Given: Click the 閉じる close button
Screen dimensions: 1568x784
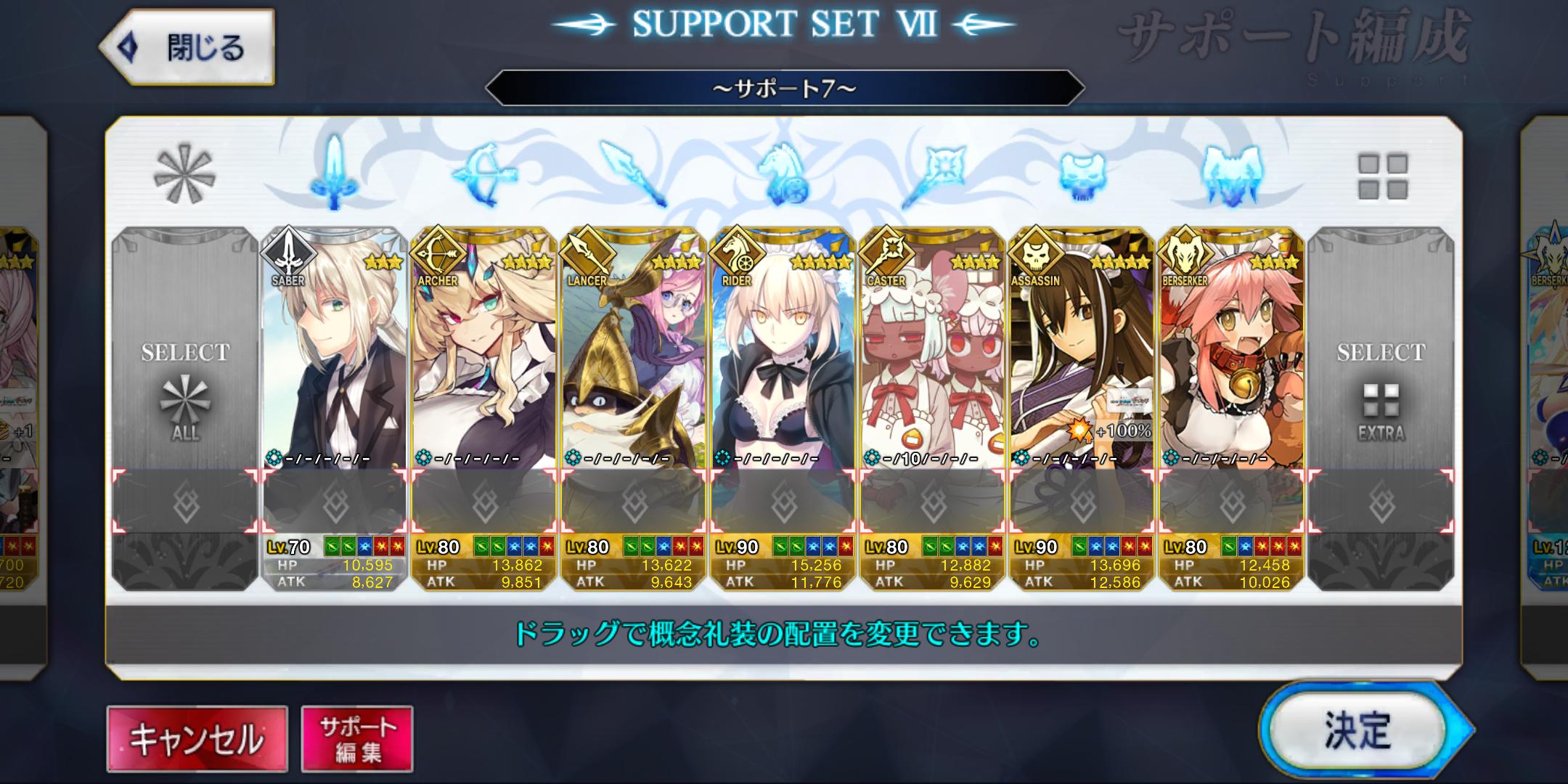Looking at the screenshot, I should 187,48.
